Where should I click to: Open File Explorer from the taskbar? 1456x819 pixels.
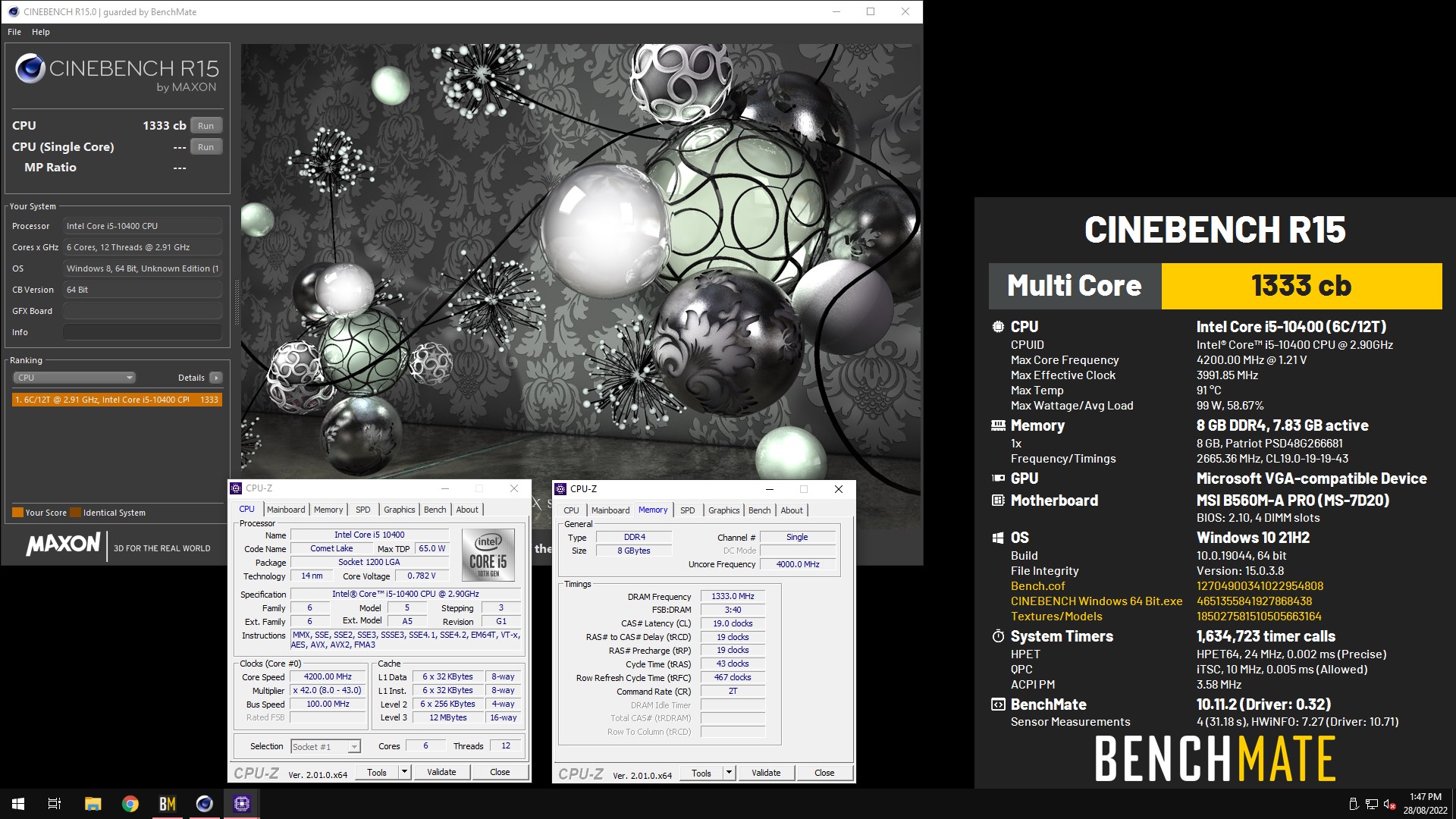(x=93, y=804)
